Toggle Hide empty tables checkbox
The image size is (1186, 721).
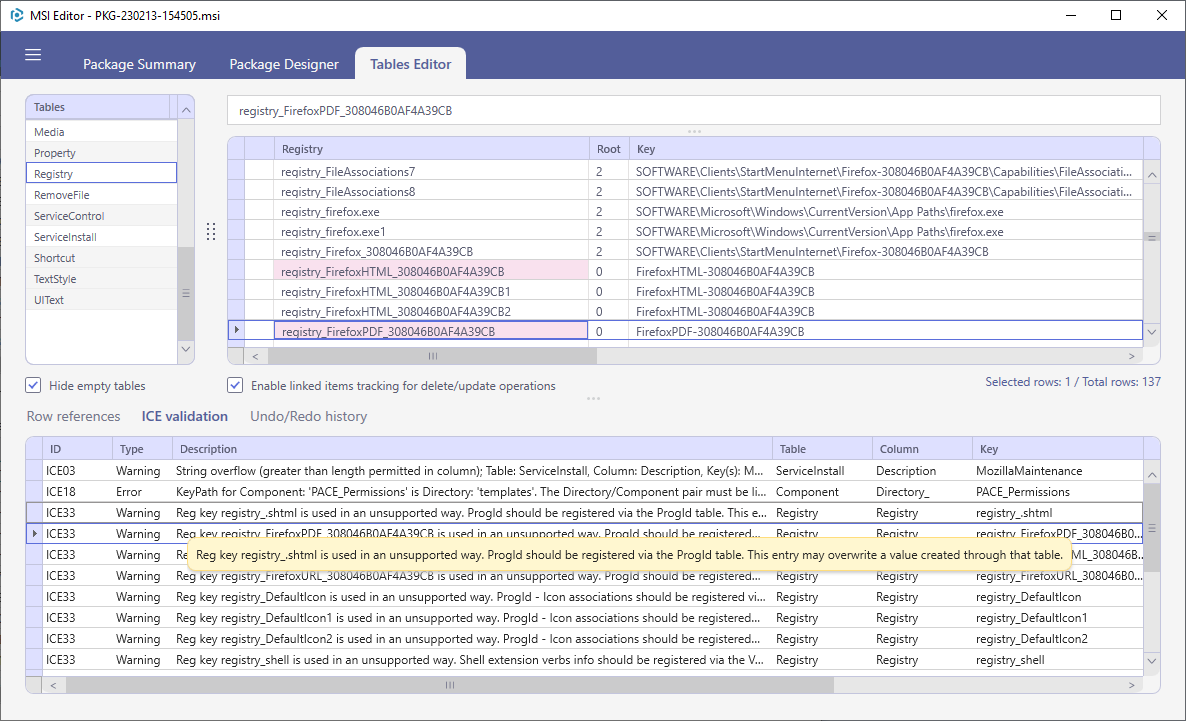click(33, 385)
